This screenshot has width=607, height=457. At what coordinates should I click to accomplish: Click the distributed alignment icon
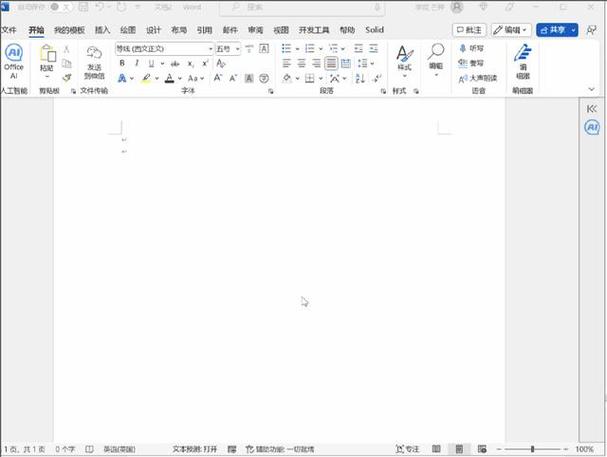(346, 63)
